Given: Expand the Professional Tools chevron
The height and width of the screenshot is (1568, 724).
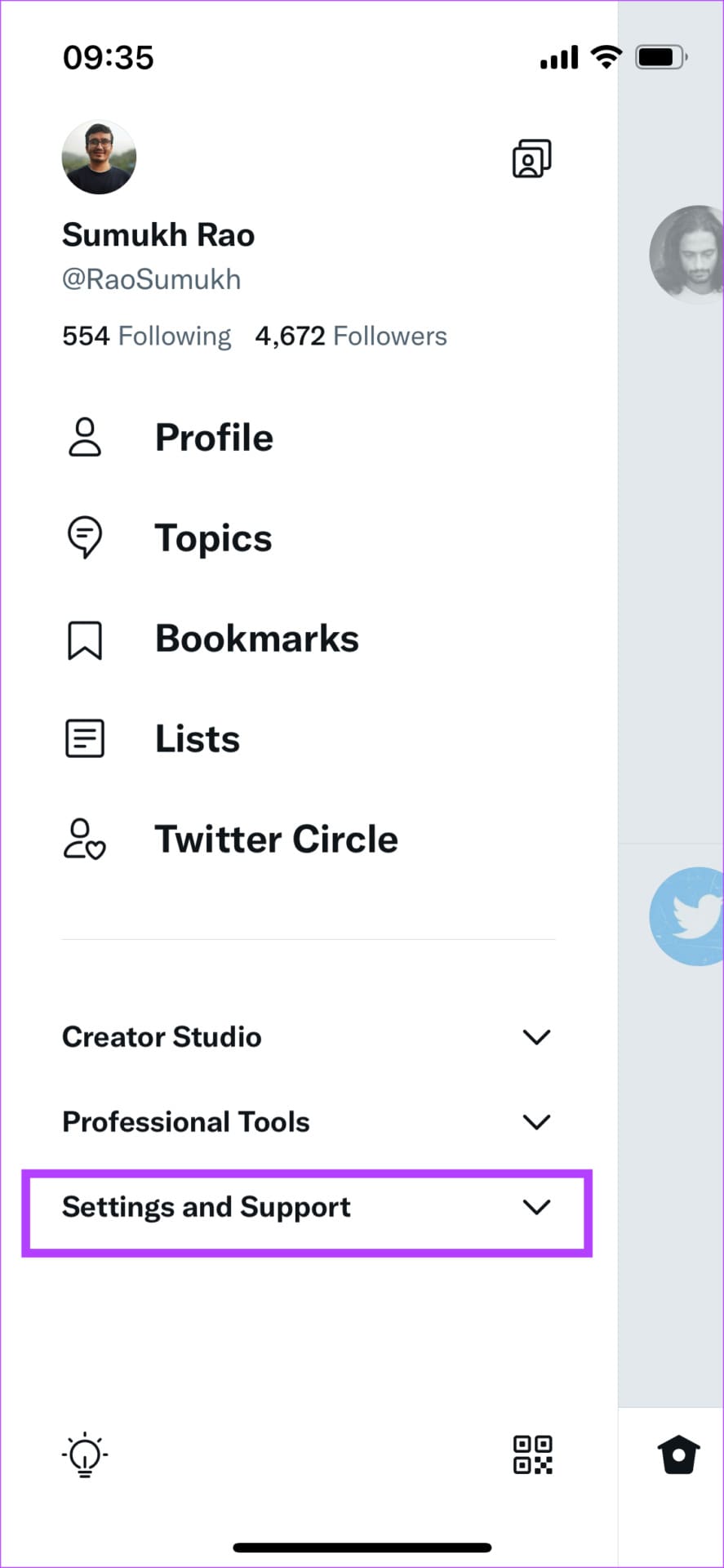Looking at the screenshot, I should 536,1122.
